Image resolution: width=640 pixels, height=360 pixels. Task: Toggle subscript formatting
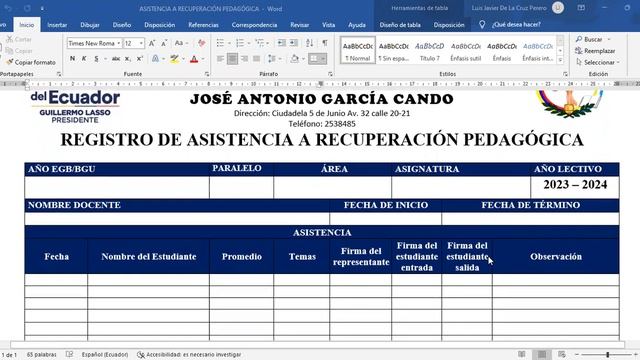tap(128, 59)
